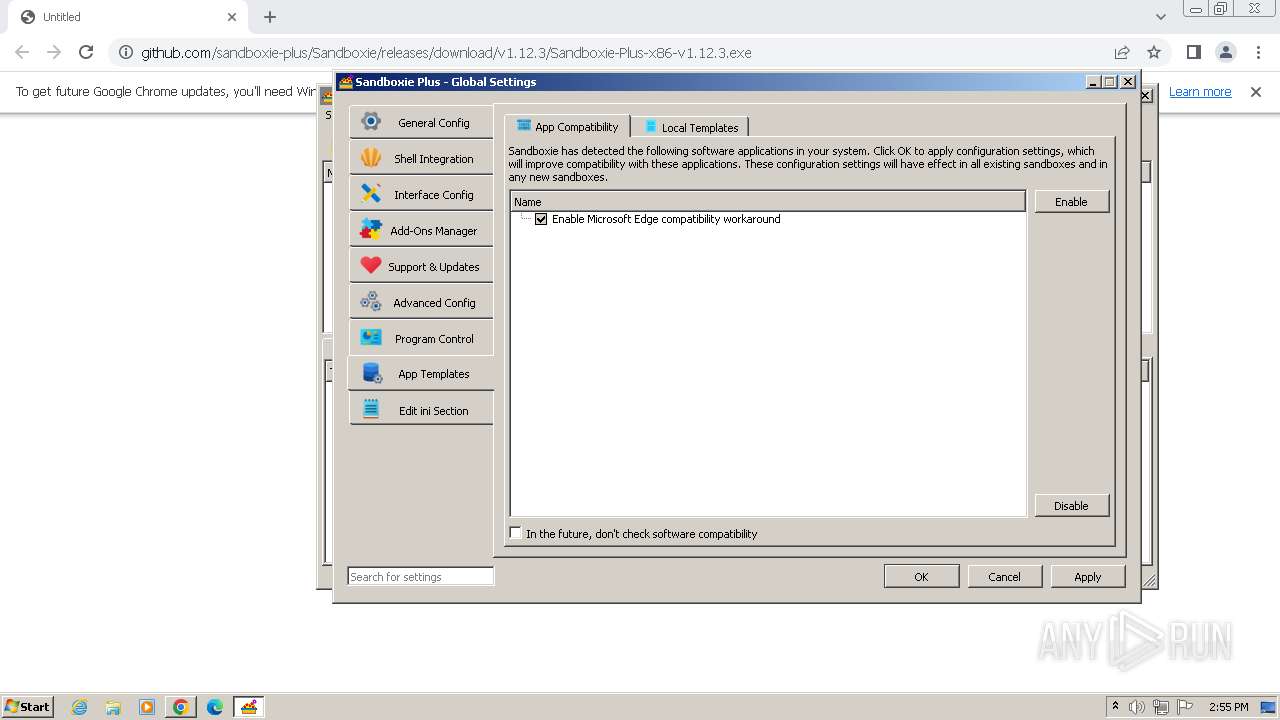
Task: Click the taskbar clock 2:55 PM
Action: pyautogui.click(x=1228, y=707)
